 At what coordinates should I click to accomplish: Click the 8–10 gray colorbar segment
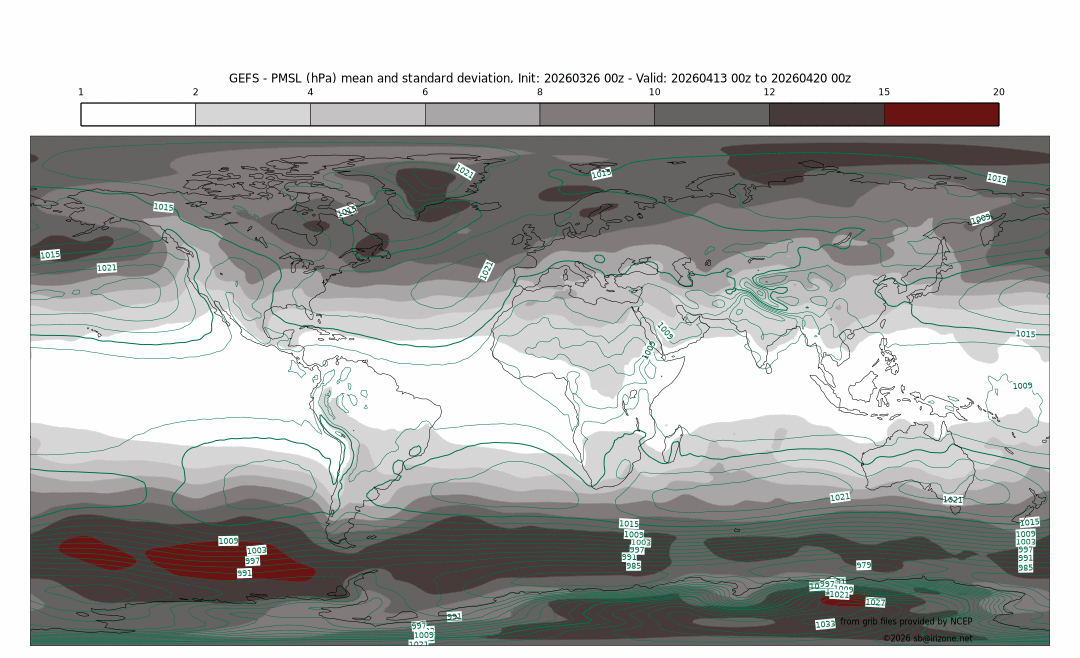coord(597,114)
